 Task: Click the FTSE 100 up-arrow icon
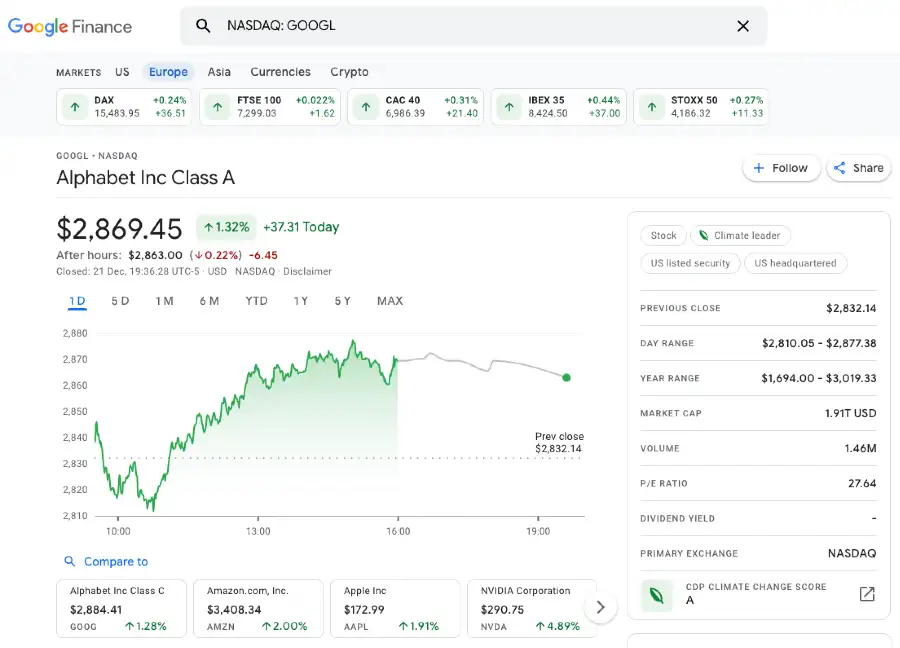[x=218, y=107]
